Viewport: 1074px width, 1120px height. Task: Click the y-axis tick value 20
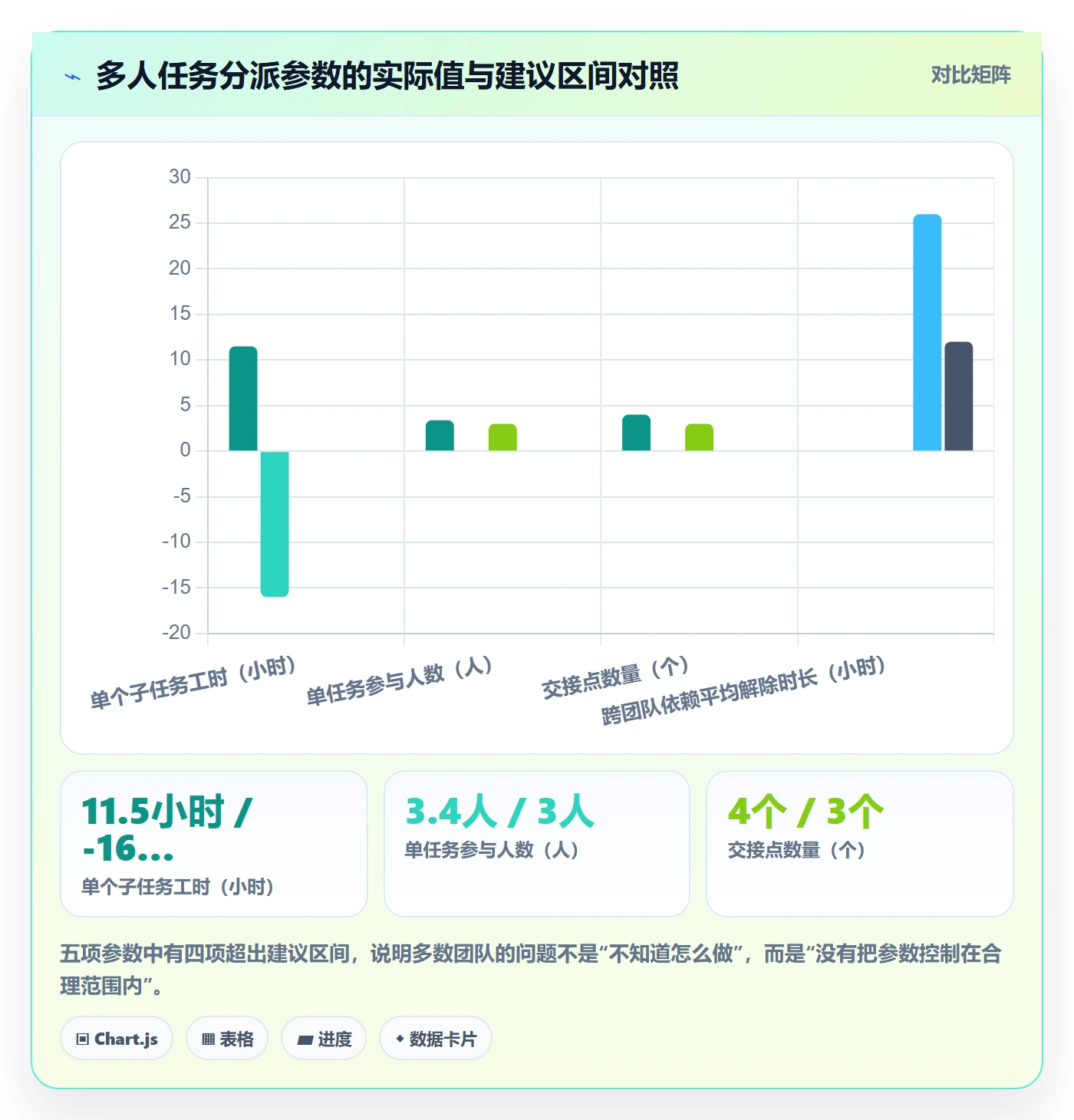tap(180, 268)
